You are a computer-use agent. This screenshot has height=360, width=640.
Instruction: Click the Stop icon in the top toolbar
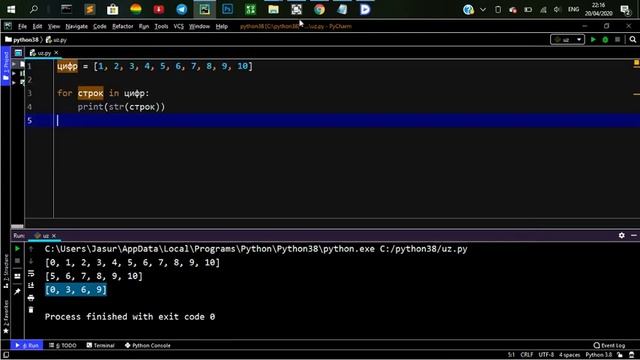pyautogui.click(x=618, y=40)
